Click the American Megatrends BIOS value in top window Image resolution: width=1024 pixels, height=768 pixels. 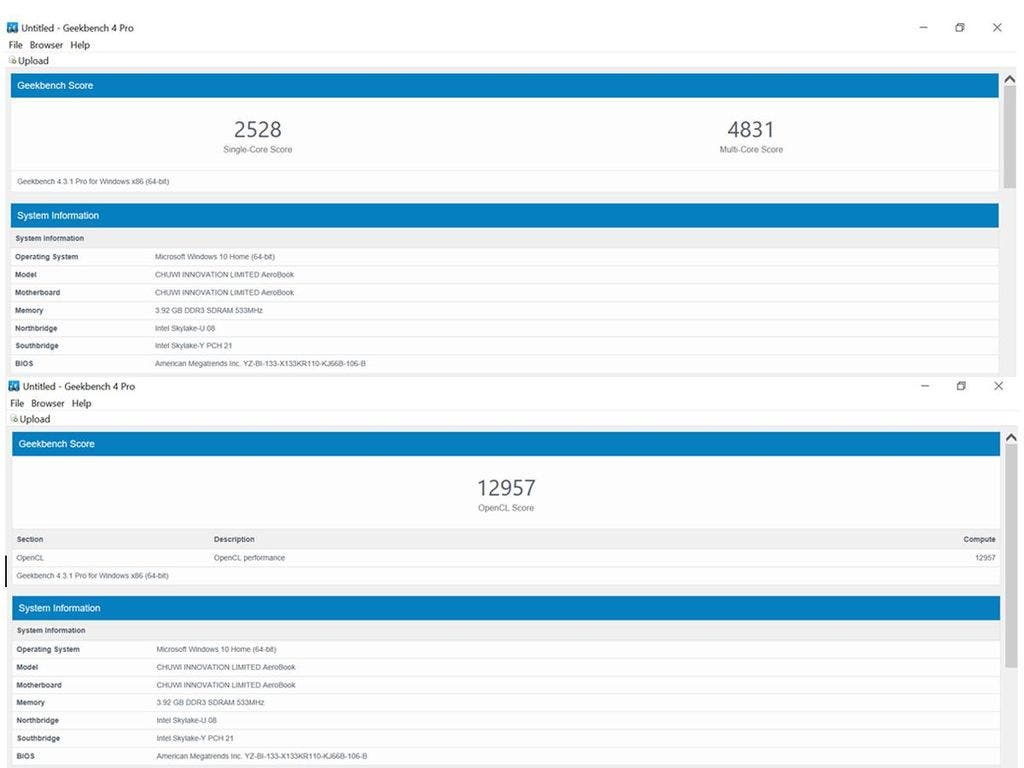click(x=260, y=364)
